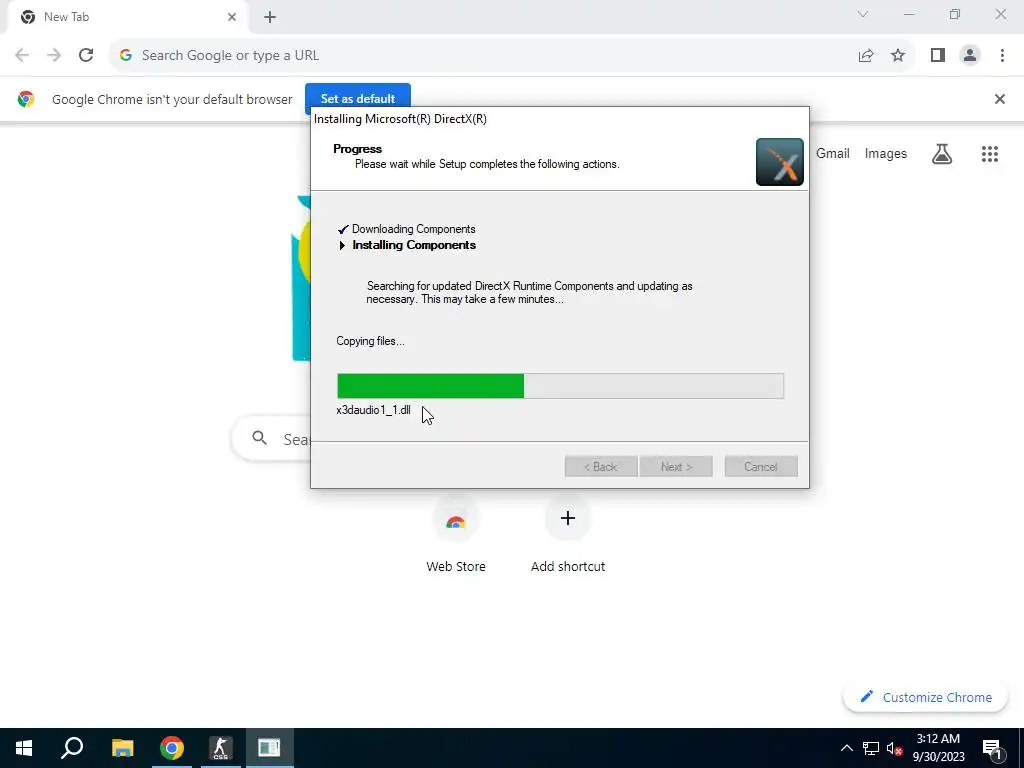Open Windows taskbar search

pos(72,748)
